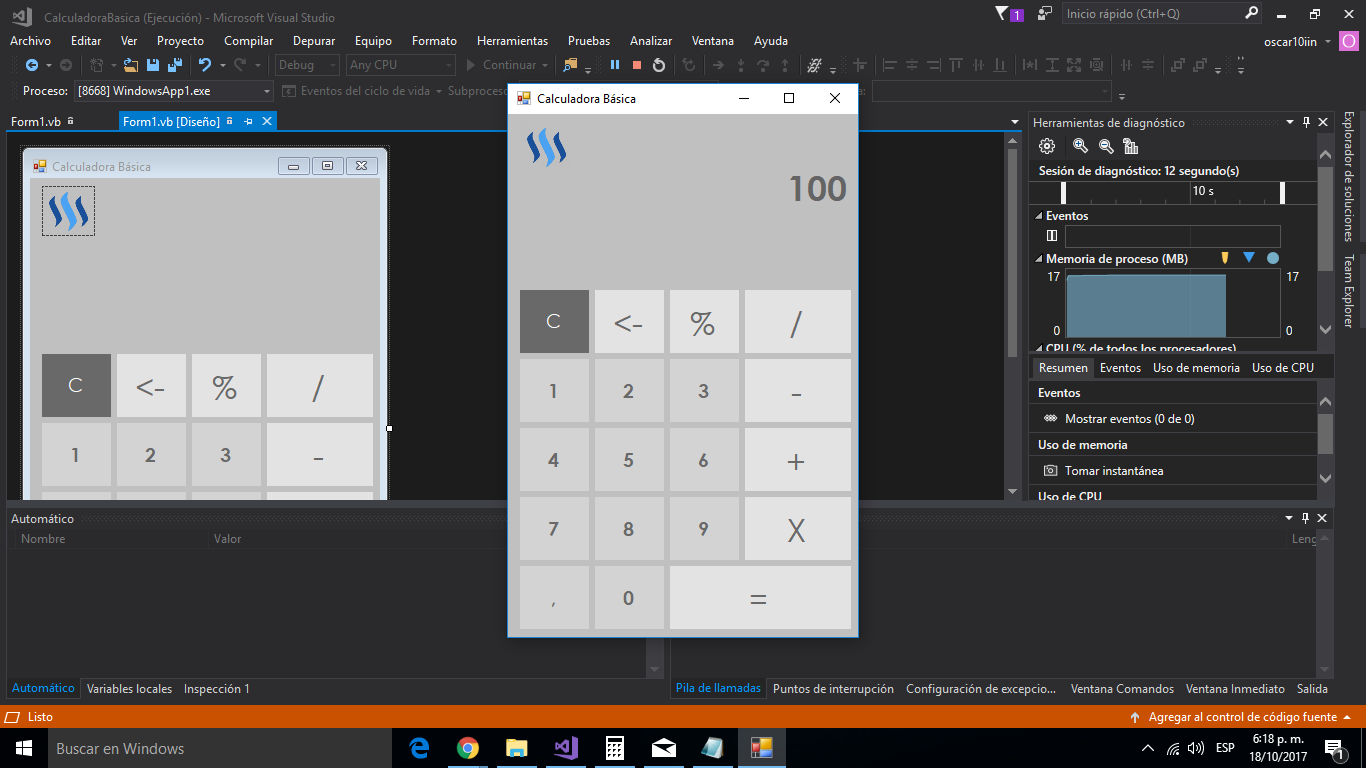This screenshot has height=768, width=1366.
Task: Zoom in on the diagnostic timeline
Action: (1080, 146)
